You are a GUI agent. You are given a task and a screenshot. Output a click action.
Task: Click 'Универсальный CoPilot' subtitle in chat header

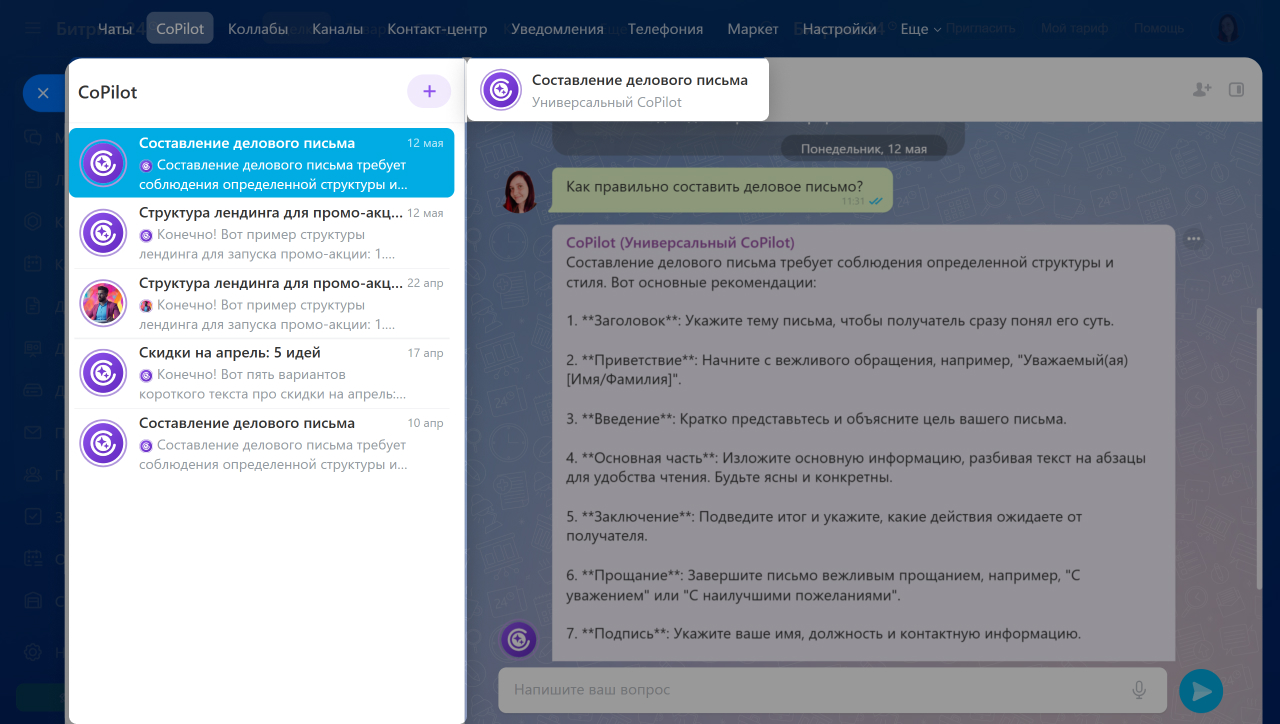tap(607, 102)
